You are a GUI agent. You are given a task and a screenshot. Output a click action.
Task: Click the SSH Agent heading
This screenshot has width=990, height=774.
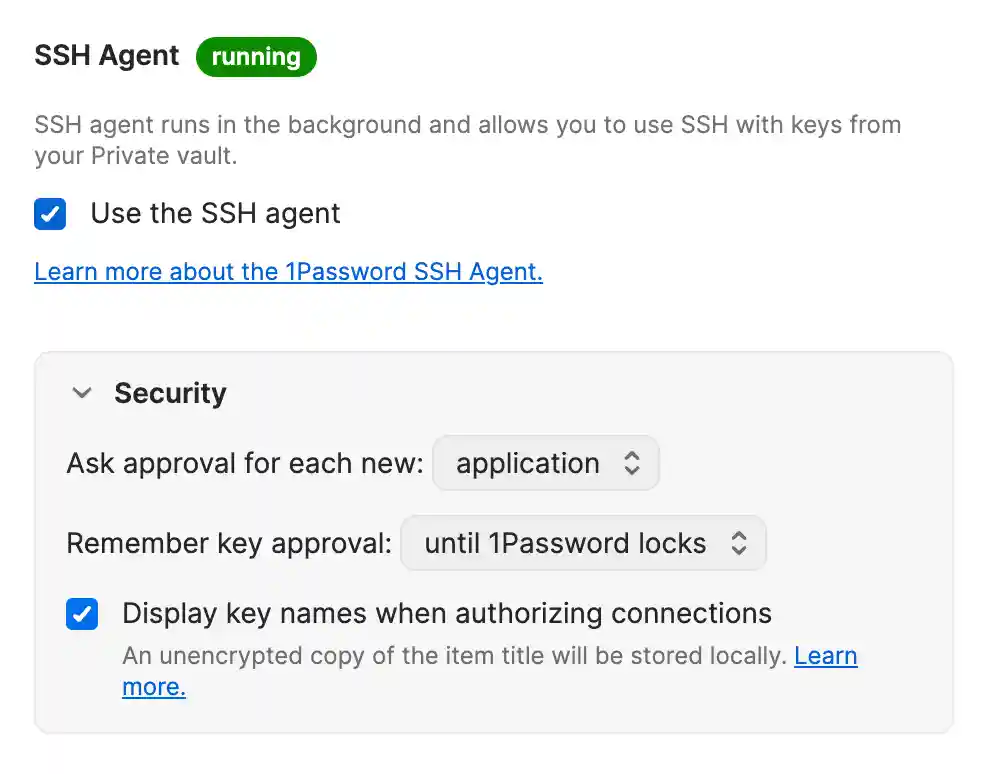click(x=106, y=56)
